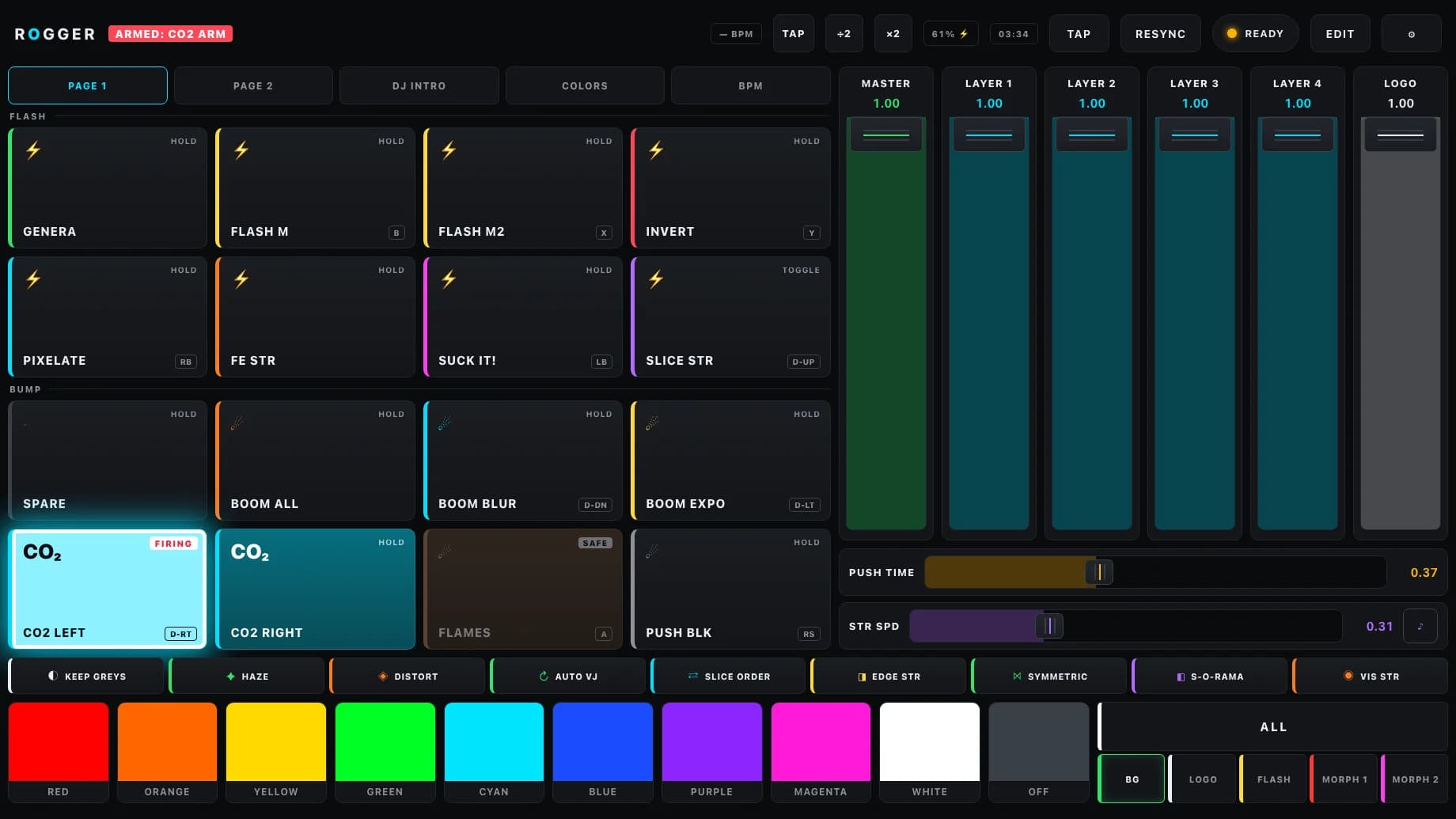The width and height of the screenshot is (1456, 819).
Task: Select ALL color targets
Action: coord(1273,726)
